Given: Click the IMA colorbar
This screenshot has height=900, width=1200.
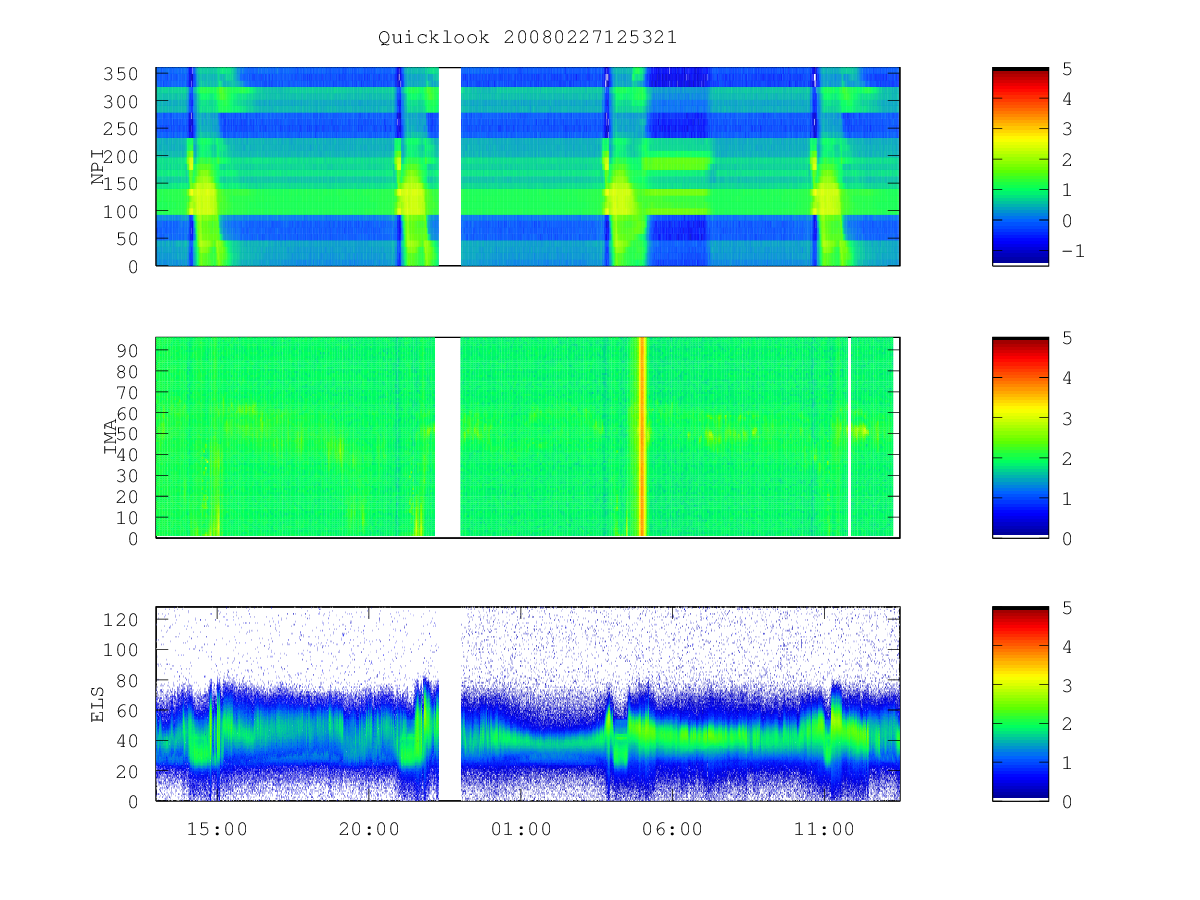Looking at the screenshot, I should point(1020,437).
